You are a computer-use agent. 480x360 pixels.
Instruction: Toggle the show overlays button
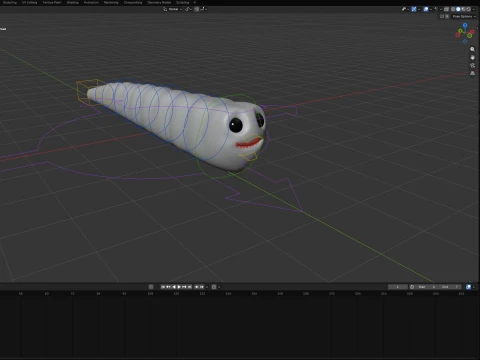(x=426, y=9)
